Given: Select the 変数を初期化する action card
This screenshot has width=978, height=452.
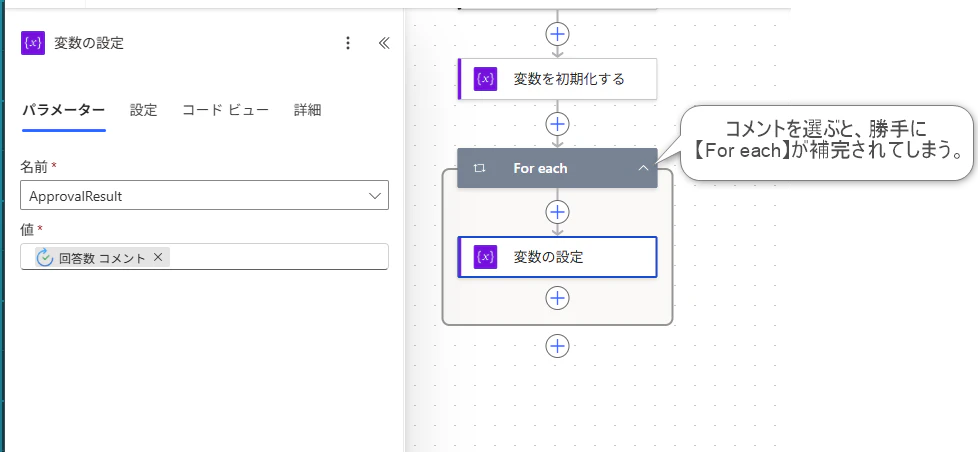Looking at the screenshot, I should point(557,79).
